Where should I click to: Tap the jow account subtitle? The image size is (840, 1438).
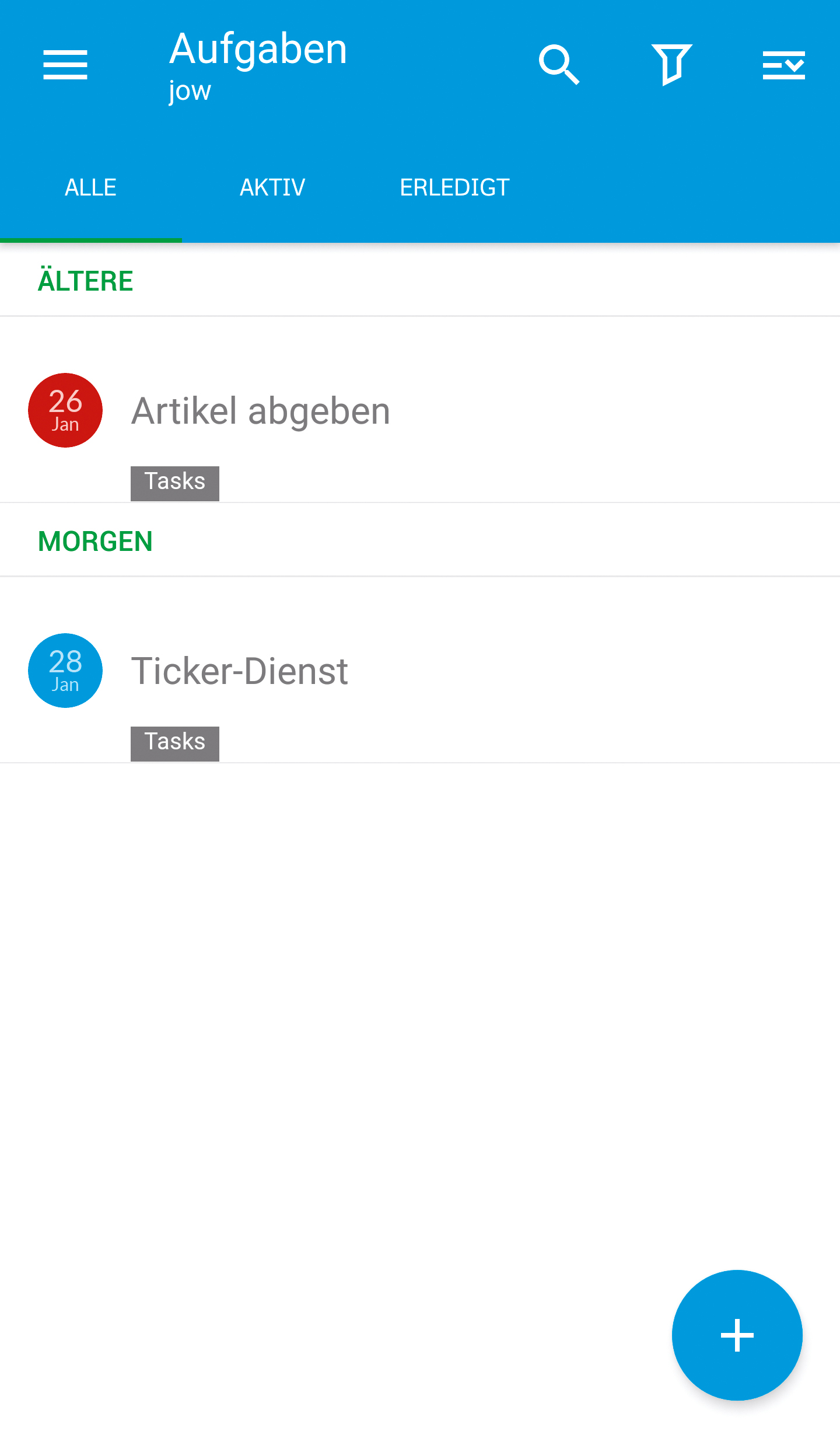pos(190,91)
